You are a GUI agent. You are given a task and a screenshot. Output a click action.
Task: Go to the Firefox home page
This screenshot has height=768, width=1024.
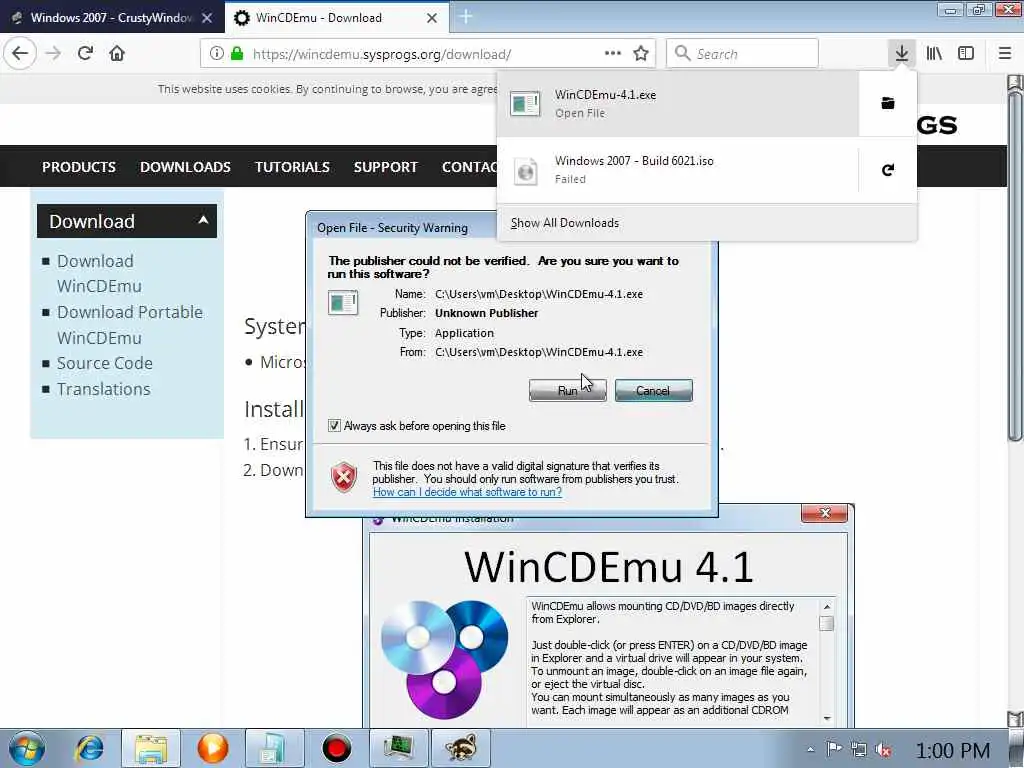pyautogui.click(x=117, y=53)
